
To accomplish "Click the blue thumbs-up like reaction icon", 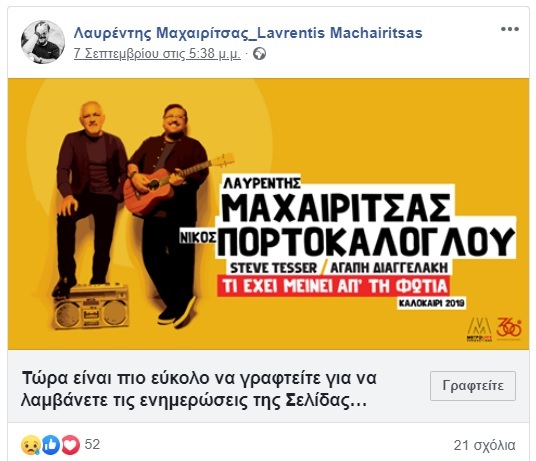I will pos(50,445).
